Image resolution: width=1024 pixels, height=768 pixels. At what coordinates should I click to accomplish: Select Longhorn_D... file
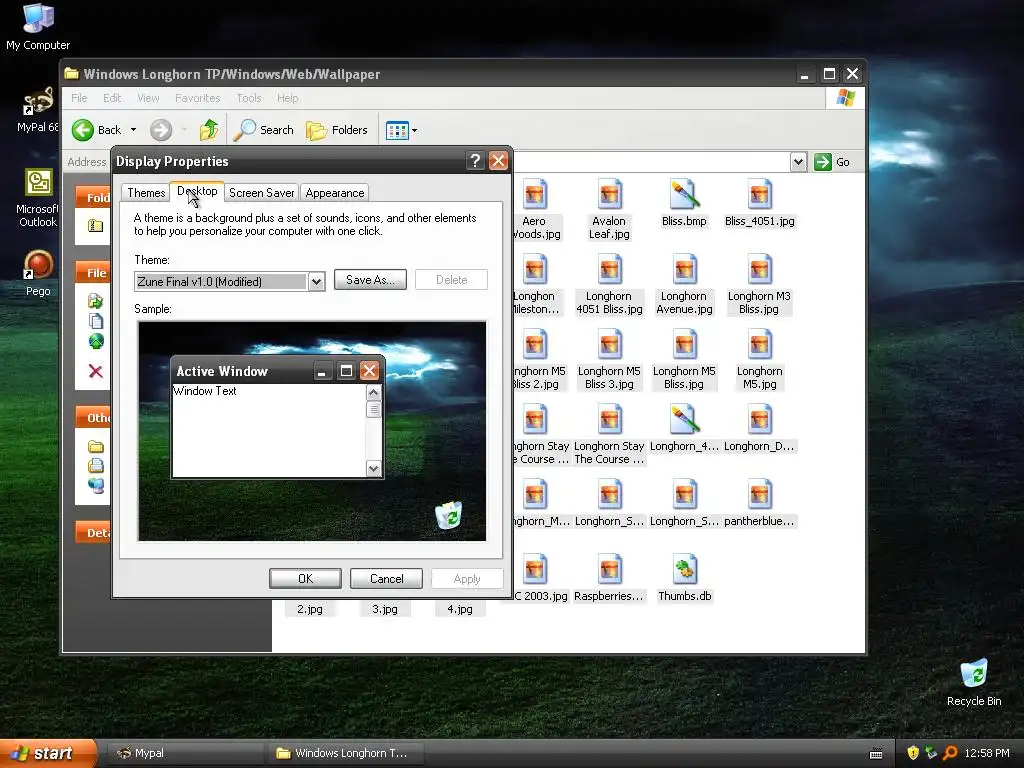(760, 429)
